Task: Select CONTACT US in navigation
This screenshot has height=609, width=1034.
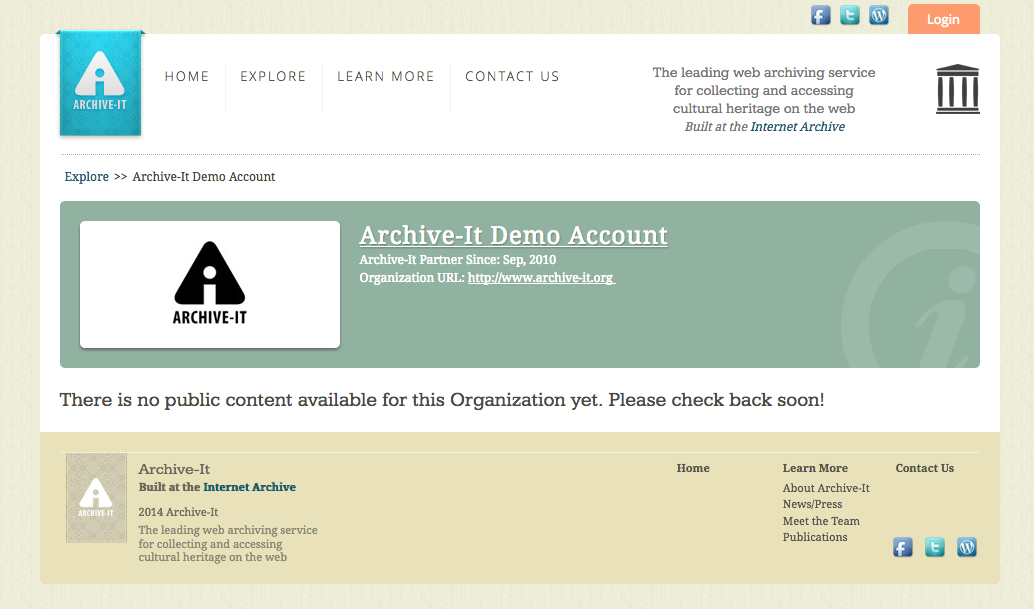Action: (512, 77)
